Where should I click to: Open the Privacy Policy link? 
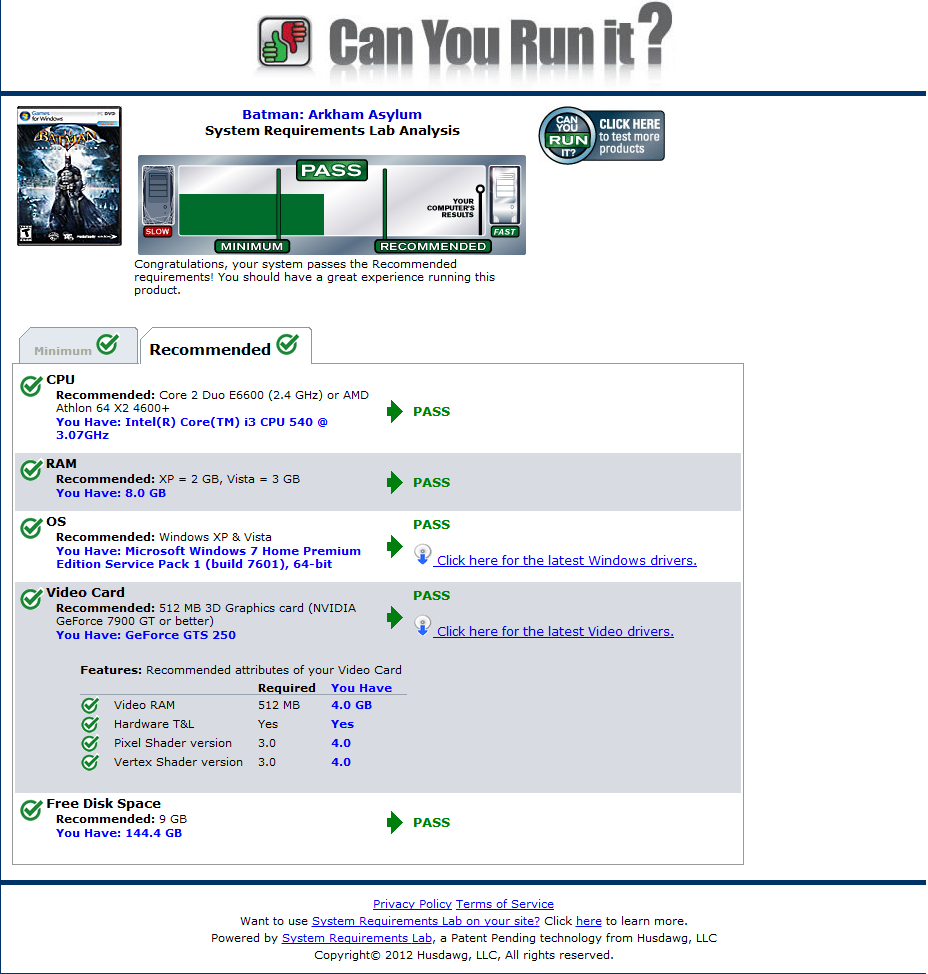412,904
